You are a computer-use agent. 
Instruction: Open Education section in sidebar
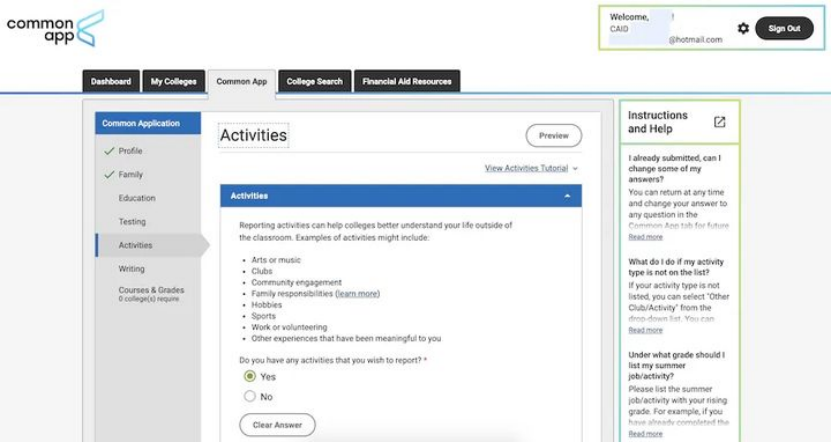point(137,198)
